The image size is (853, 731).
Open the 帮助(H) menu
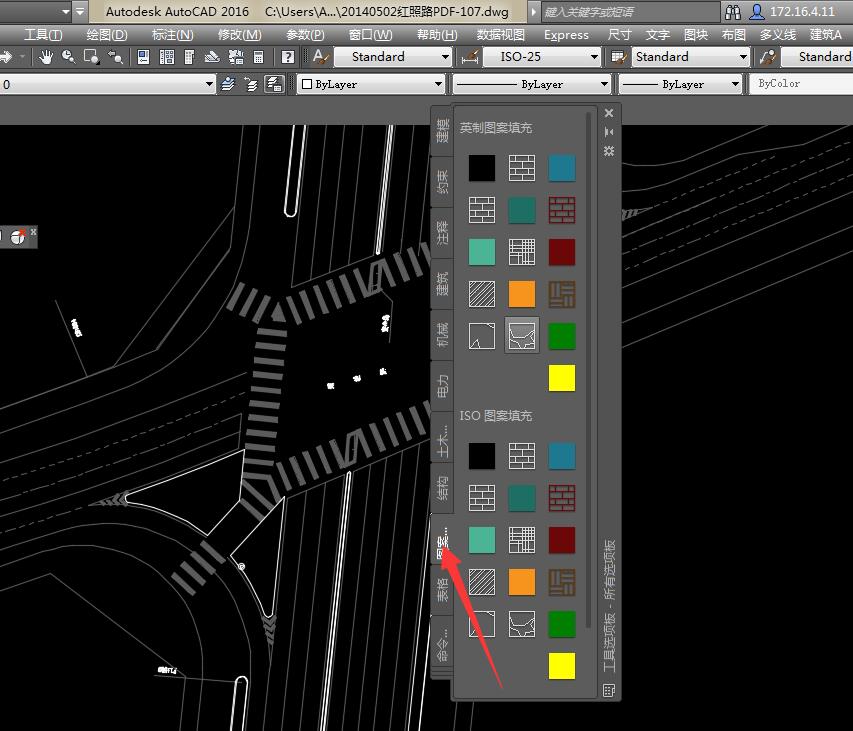[x=437, y=35]
